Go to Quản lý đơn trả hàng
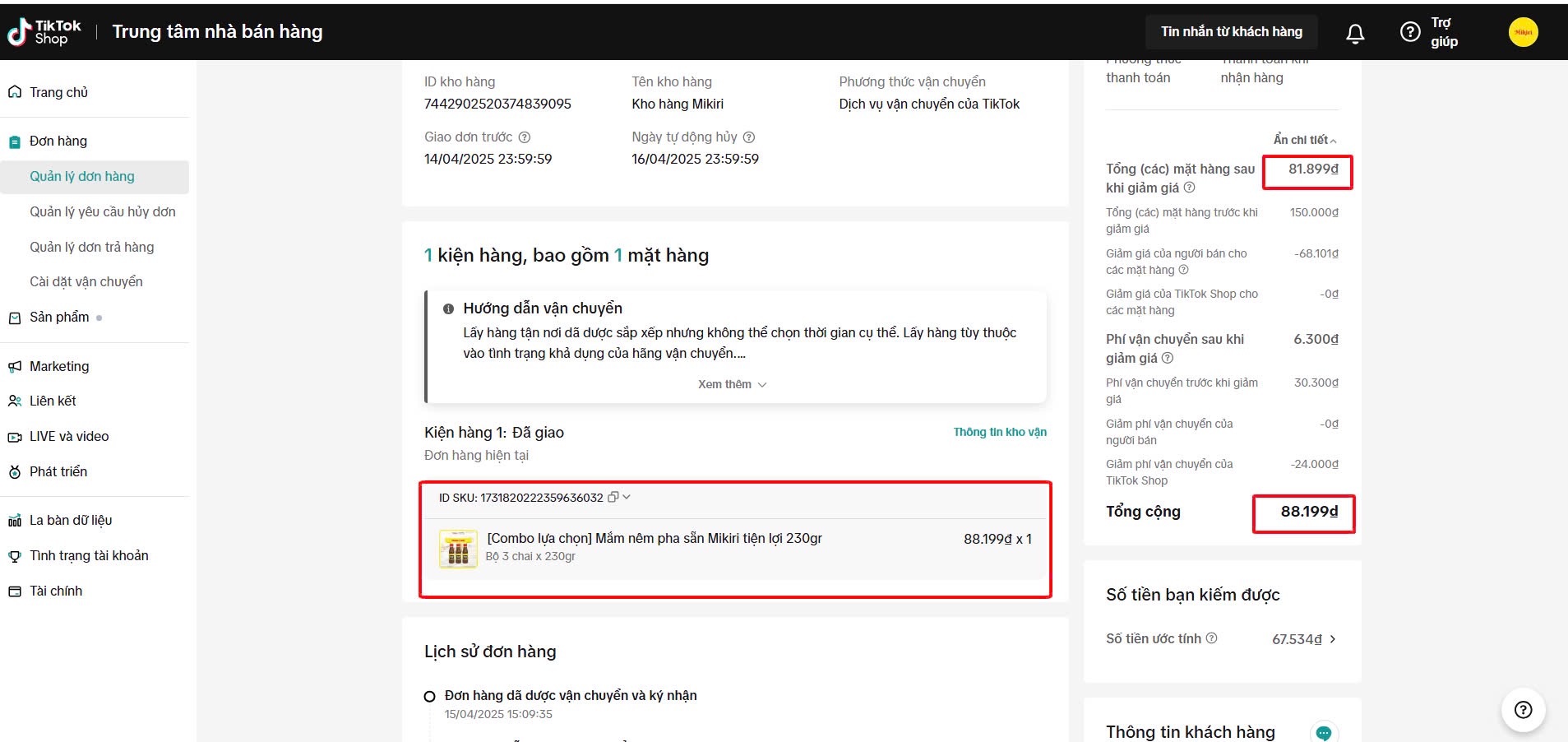 coord(92,247)
